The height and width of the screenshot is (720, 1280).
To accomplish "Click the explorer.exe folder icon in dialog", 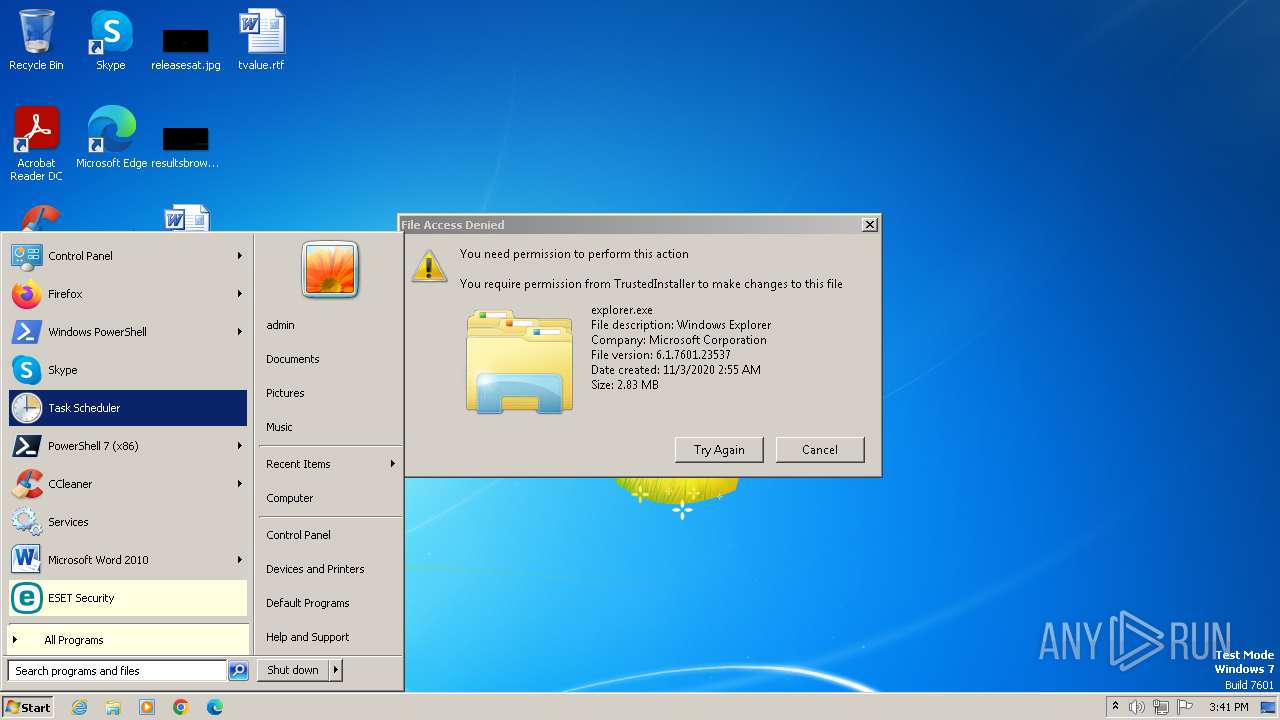I will tap(519, 361).
